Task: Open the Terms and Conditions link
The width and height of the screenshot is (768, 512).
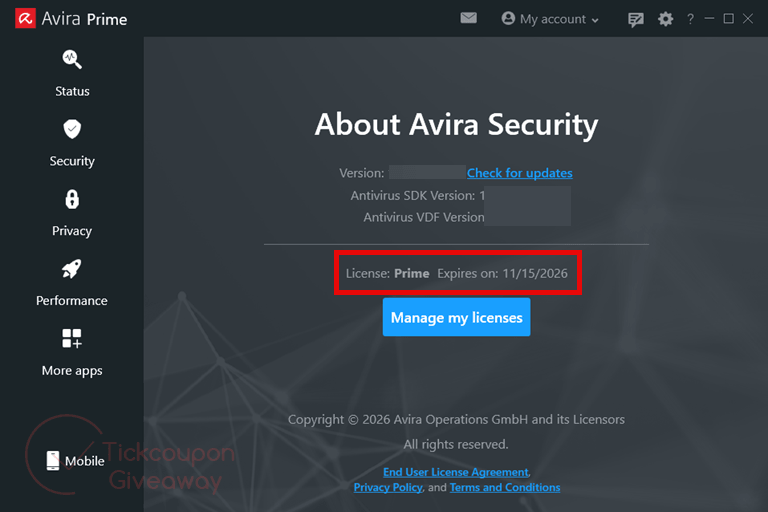Action: (505, 487)
